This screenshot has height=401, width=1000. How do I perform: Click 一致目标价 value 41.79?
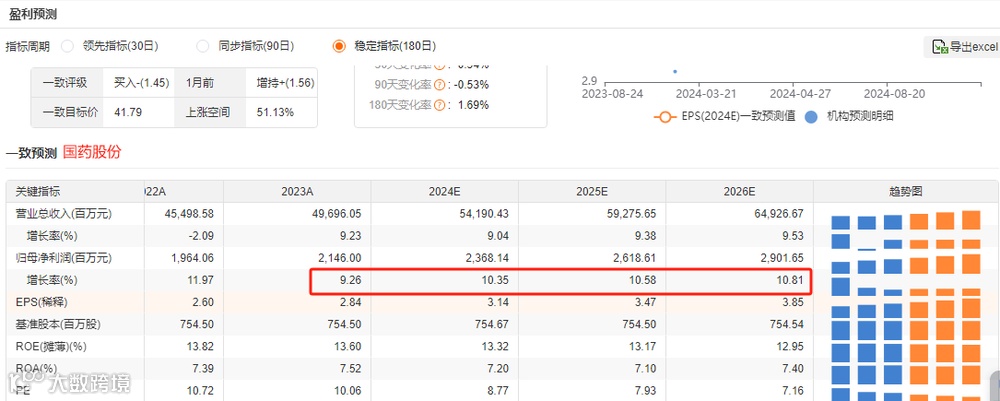(x=128, y=113)
